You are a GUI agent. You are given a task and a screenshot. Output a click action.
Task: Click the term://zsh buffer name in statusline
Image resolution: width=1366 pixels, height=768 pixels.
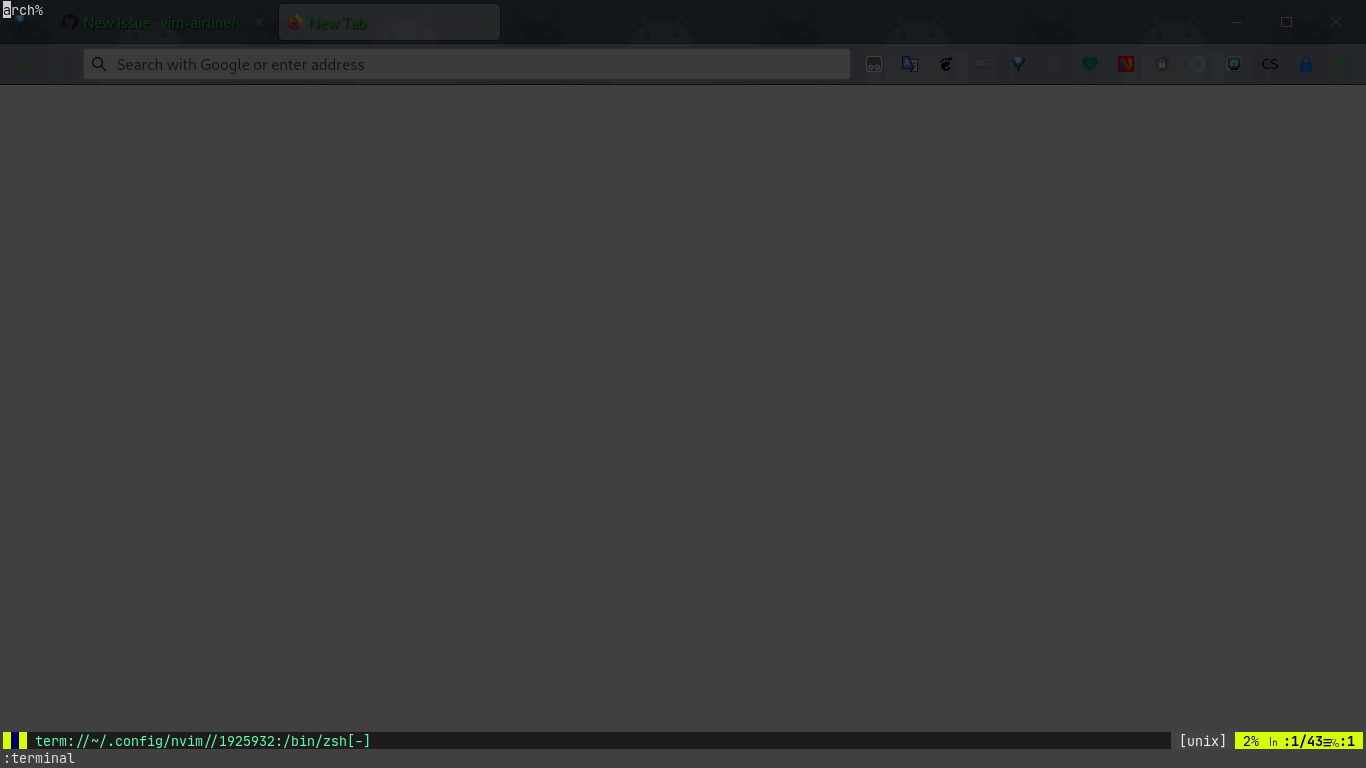click(x=200, y=740)
